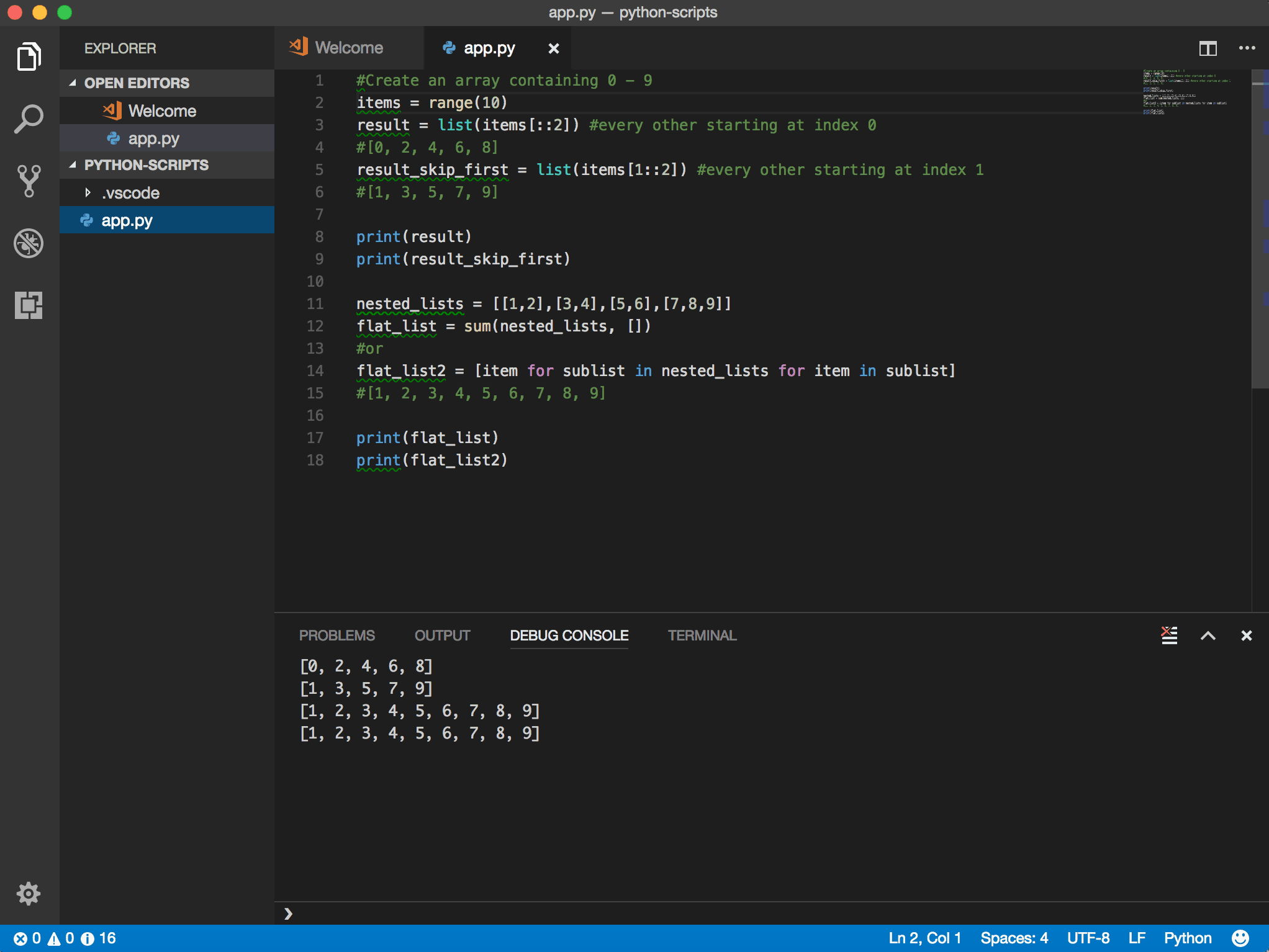The image size is (1269, 952).
Task: Open the Debug view
Action: tap(28, 243)
